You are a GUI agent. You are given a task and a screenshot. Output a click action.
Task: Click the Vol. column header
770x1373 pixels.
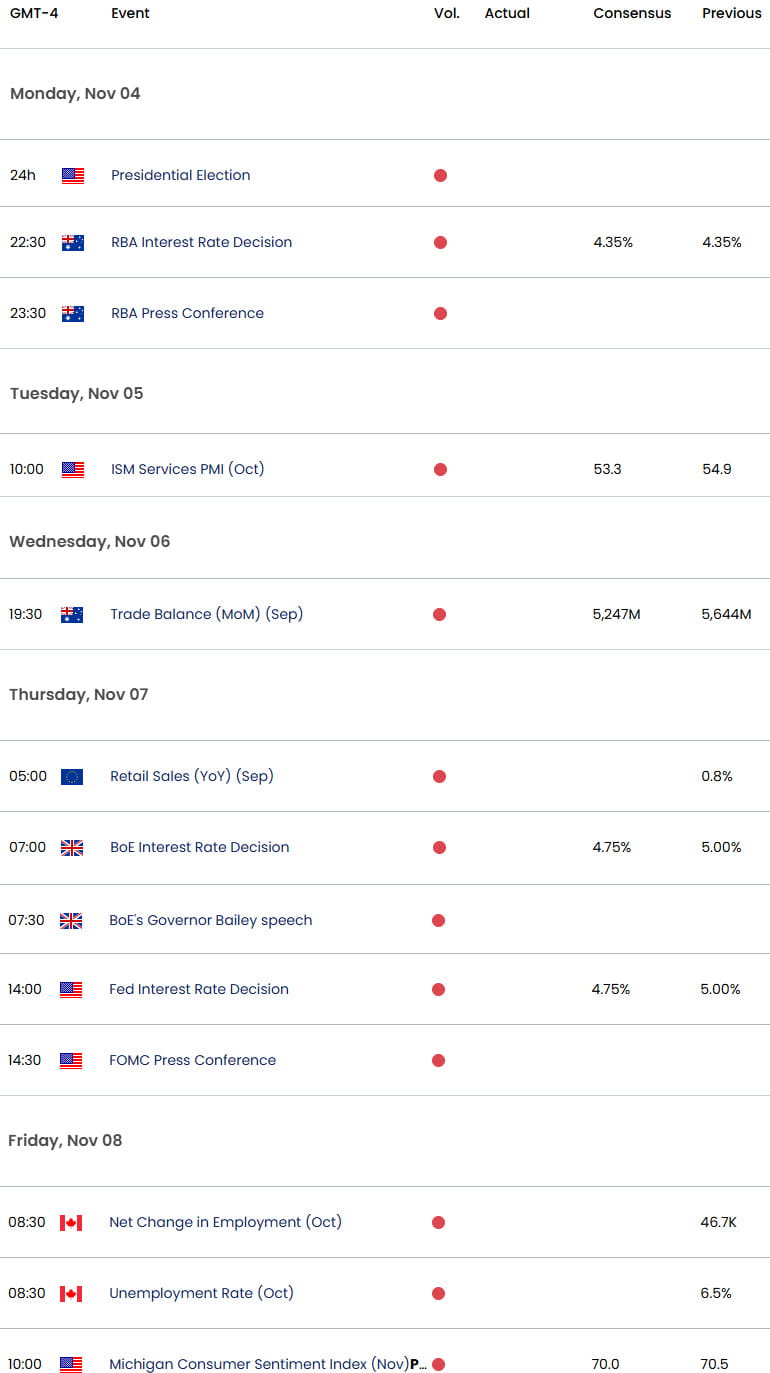point(447,13)
